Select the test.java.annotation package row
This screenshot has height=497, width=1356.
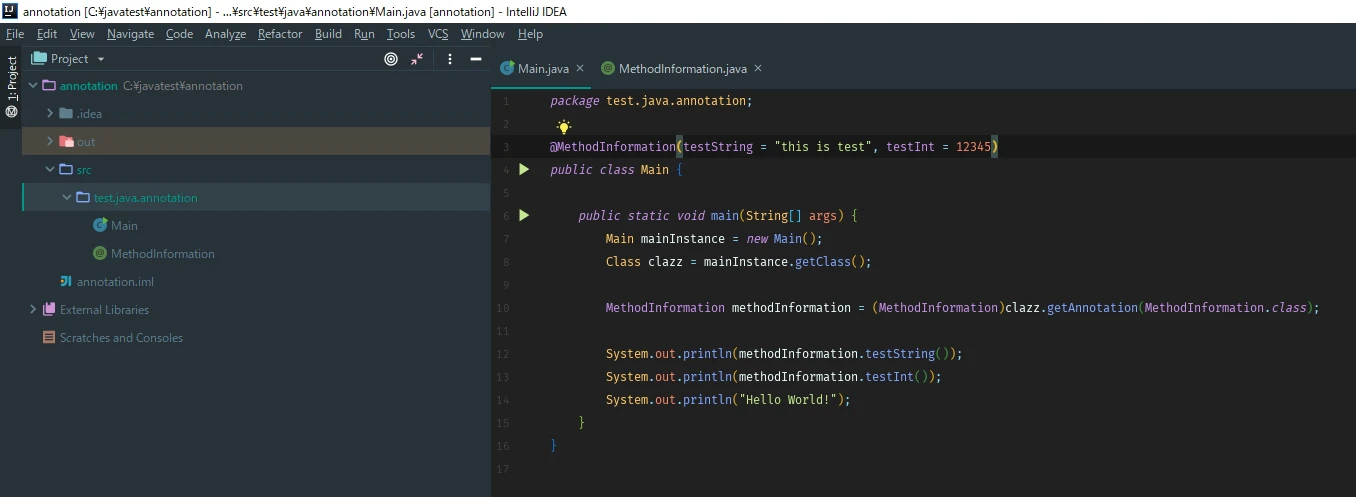point(256,198)
